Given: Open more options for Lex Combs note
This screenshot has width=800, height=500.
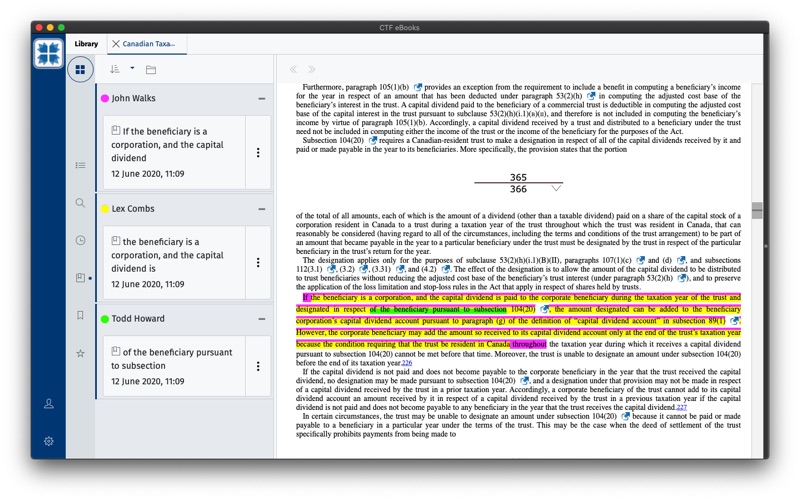Looking at the screenshot, I should click(258, 262).
